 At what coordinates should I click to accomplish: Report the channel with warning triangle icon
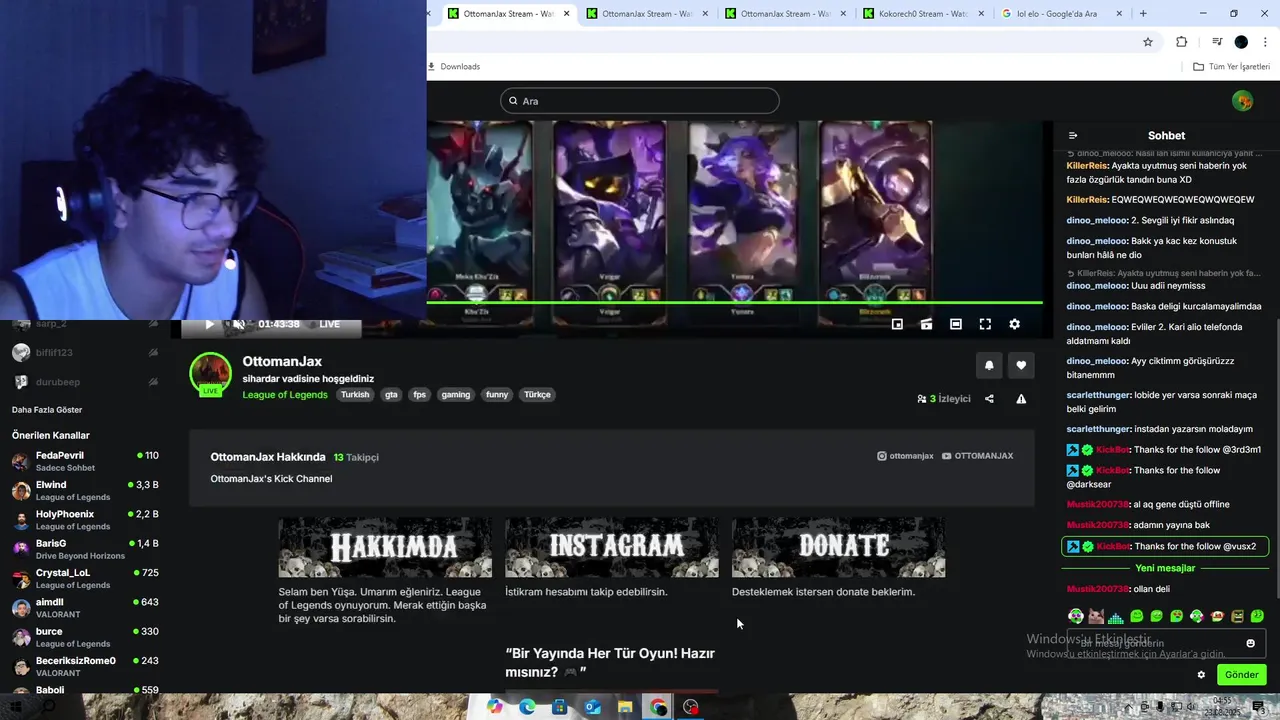[x=1021, y=398]
